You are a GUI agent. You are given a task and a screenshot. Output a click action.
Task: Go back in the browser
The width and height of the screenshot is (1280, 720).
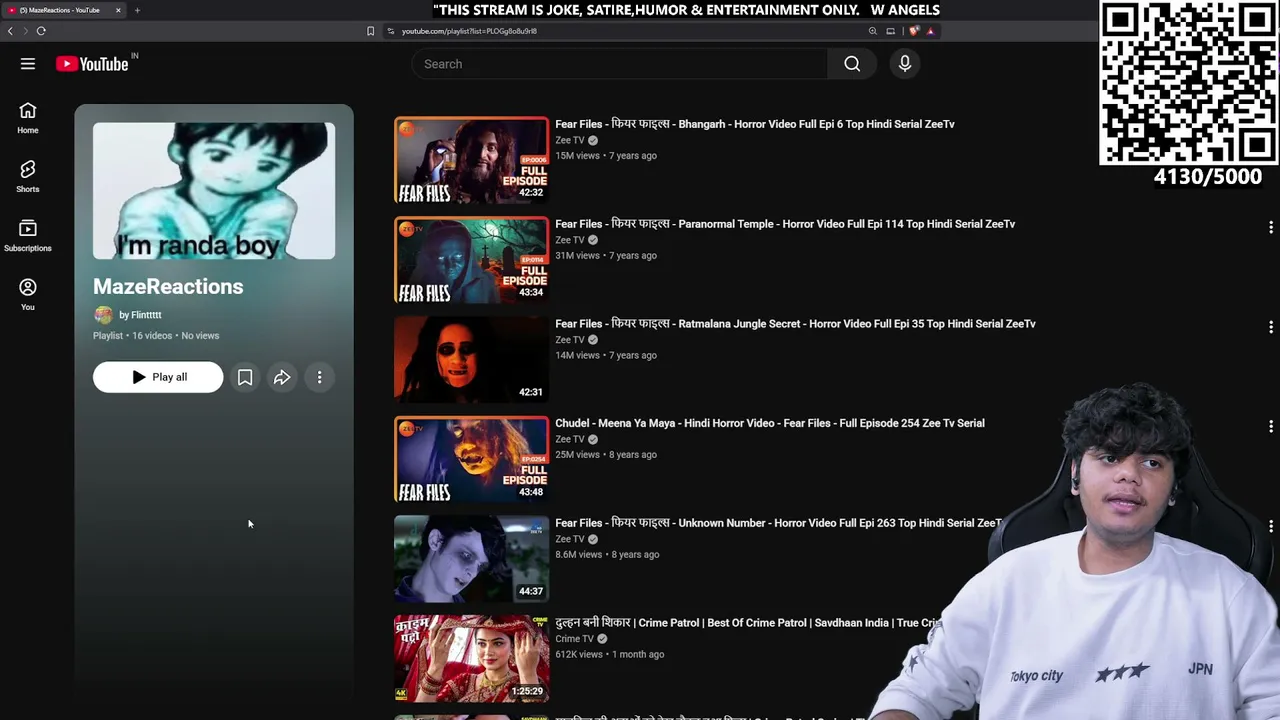pyautogui.click(x=10, y=31)
